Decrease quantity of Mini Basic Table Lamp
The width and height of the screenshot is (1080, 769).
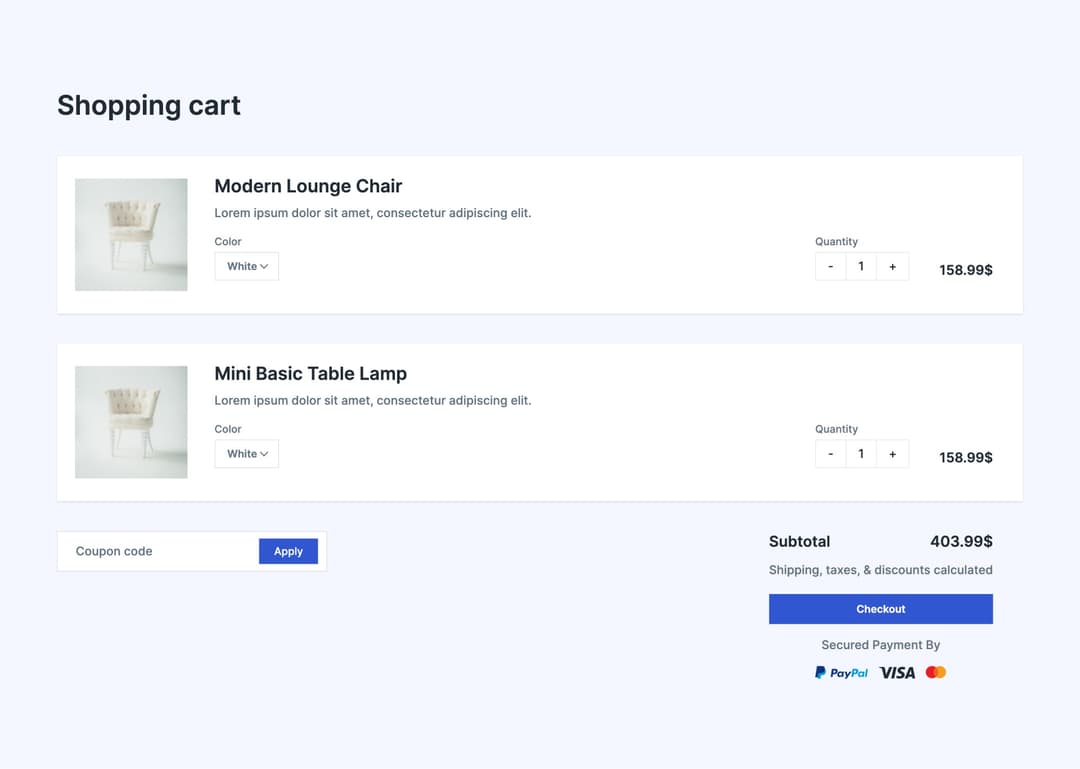point(830,453)
